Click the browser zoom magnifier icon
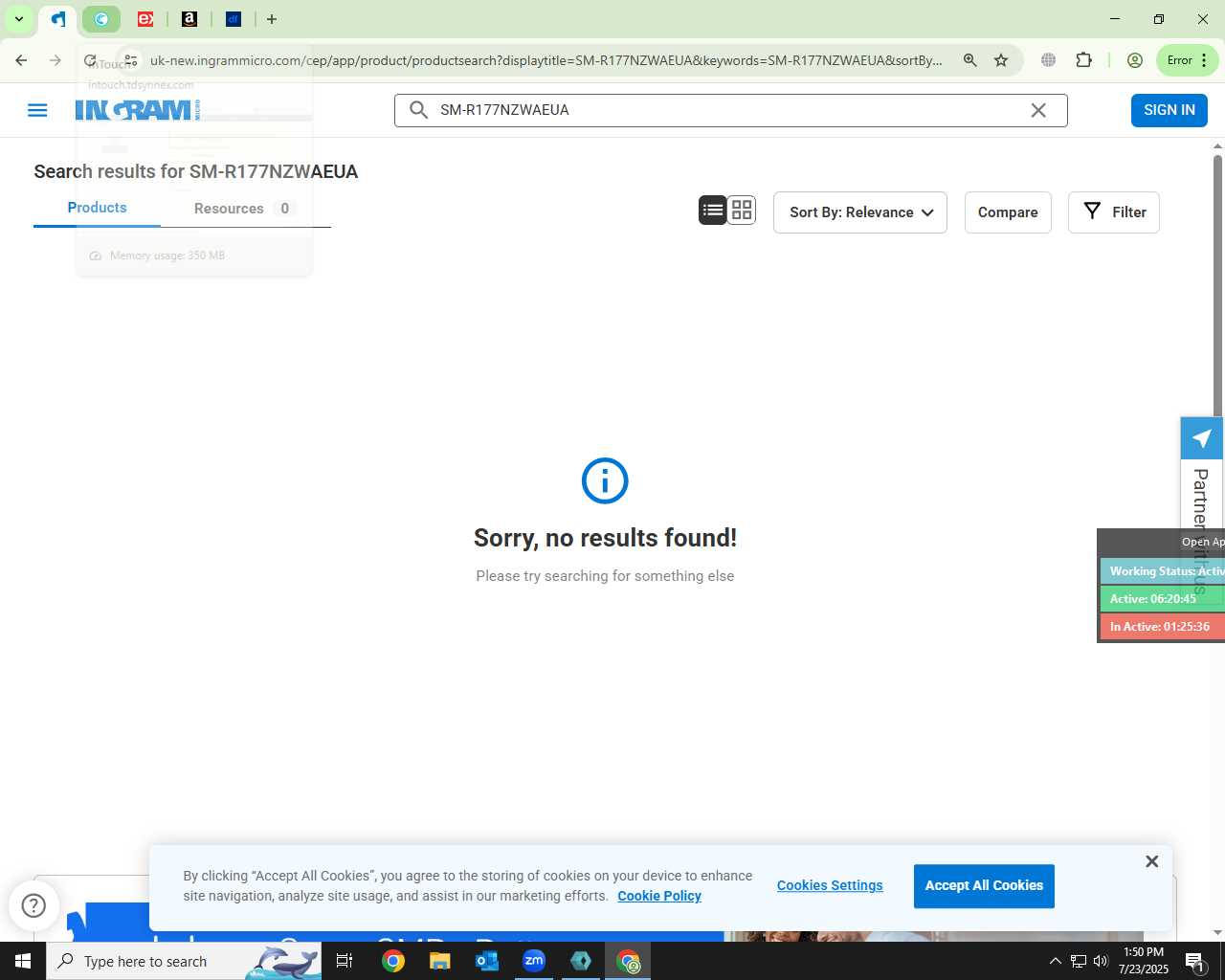The width and height of the screenshot is (1225, 980). (970, 60)
